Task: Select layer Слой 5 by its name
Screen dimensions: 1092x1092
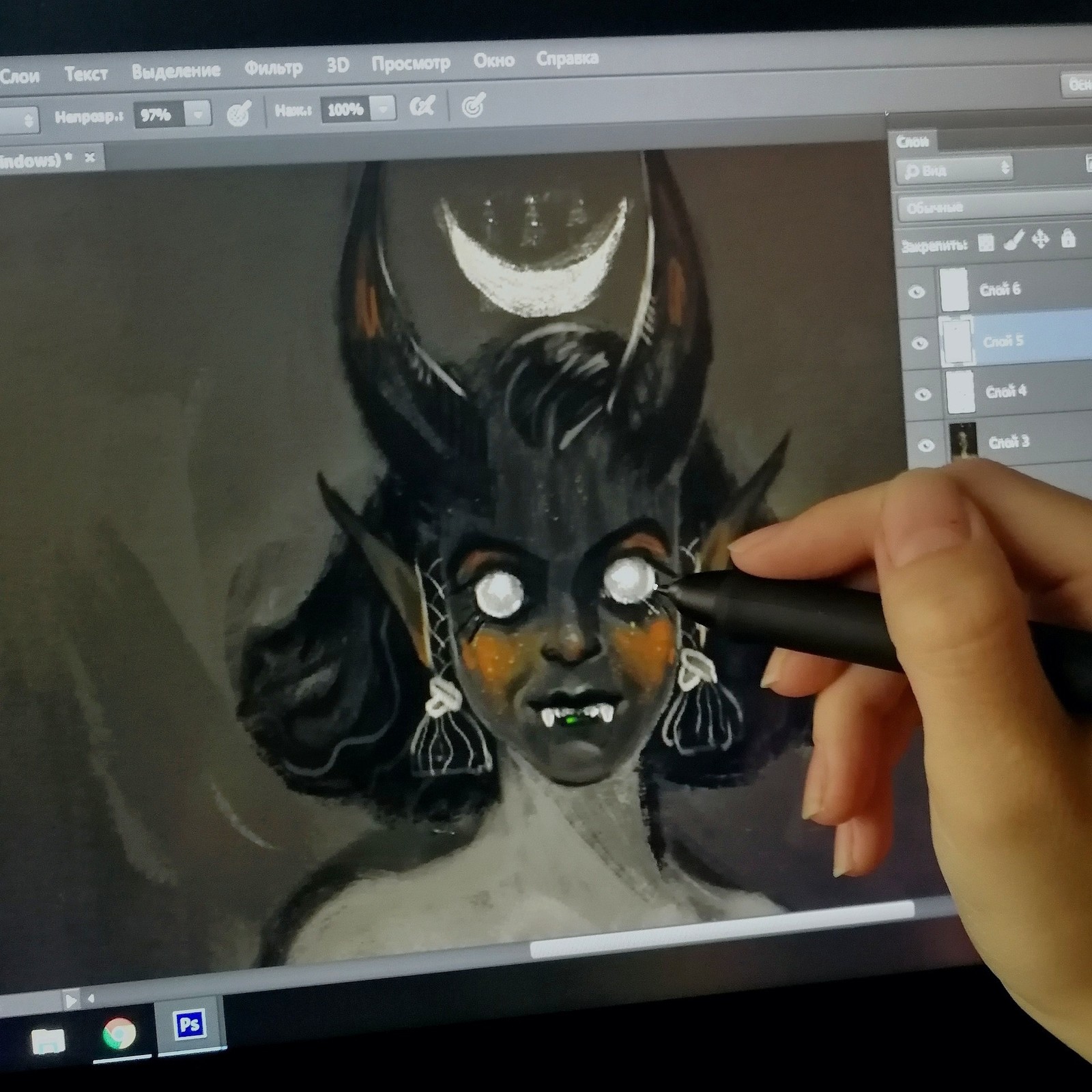Action: click(1003, 340)
